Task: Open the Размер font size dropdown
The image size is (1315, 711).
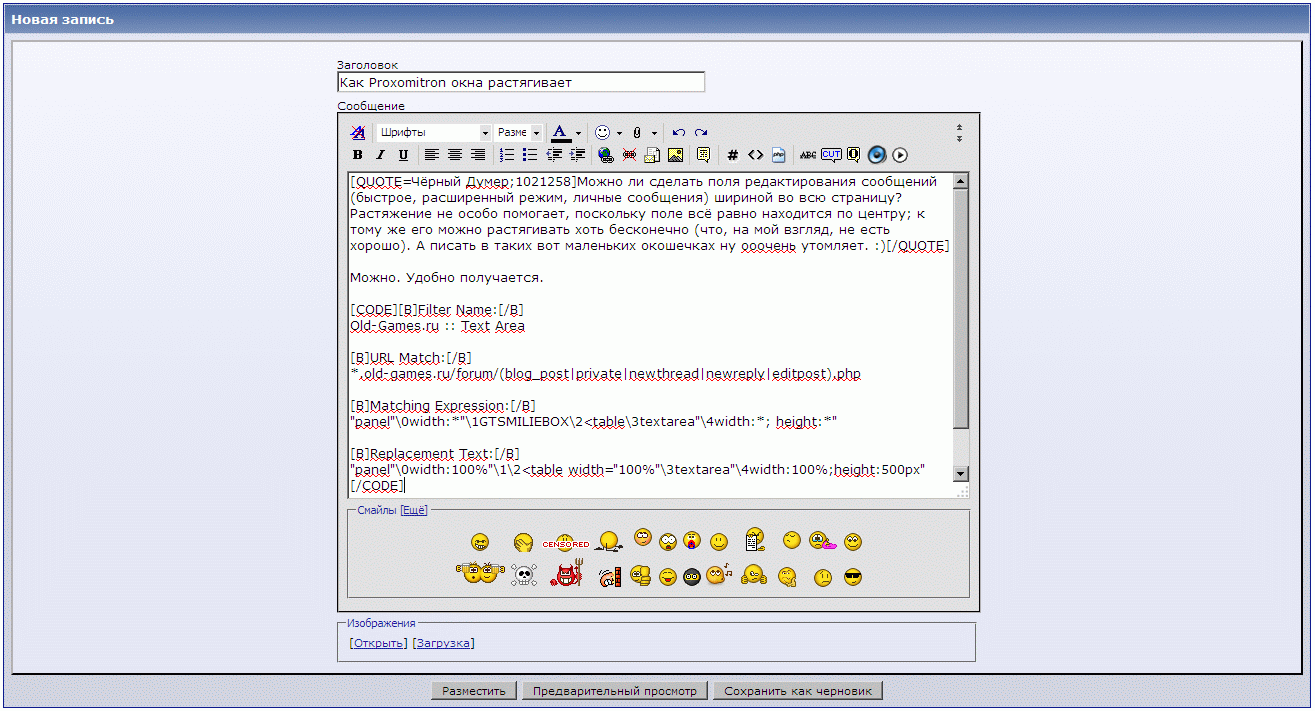Action: [518, 132]
